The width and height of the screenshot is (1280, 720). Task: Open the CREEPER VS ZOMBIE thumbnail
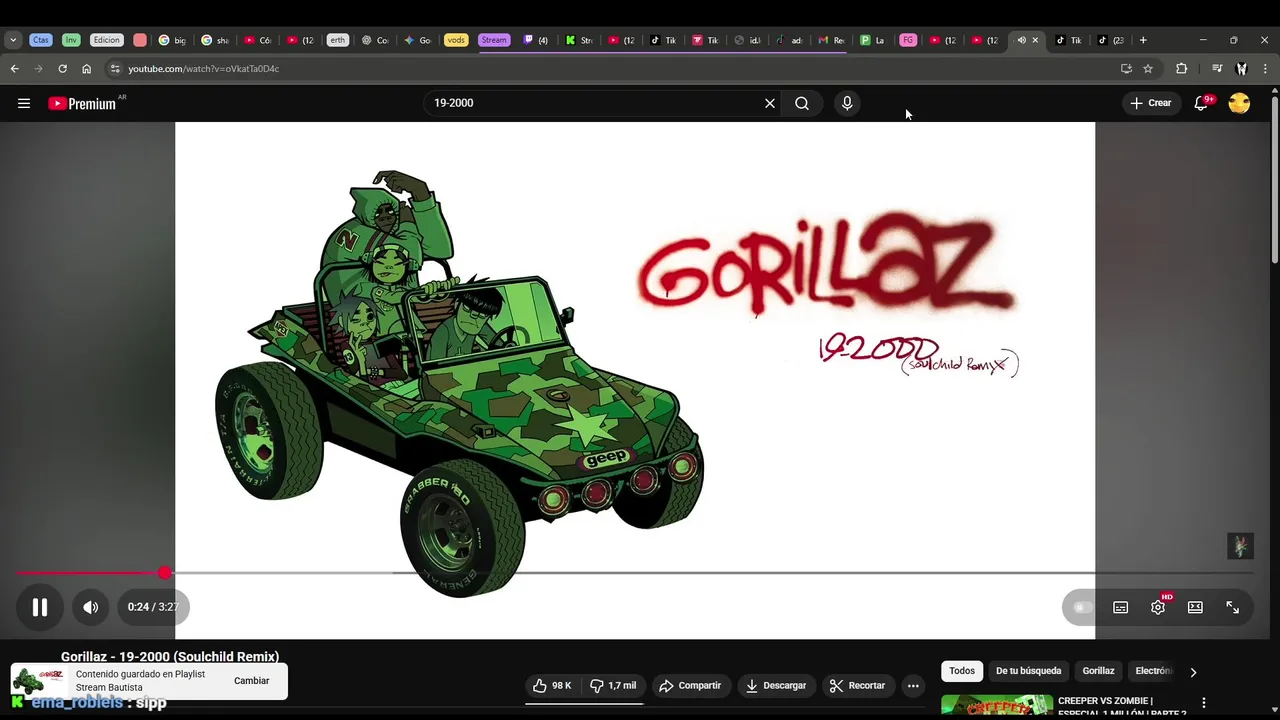(x=997, y=707)
